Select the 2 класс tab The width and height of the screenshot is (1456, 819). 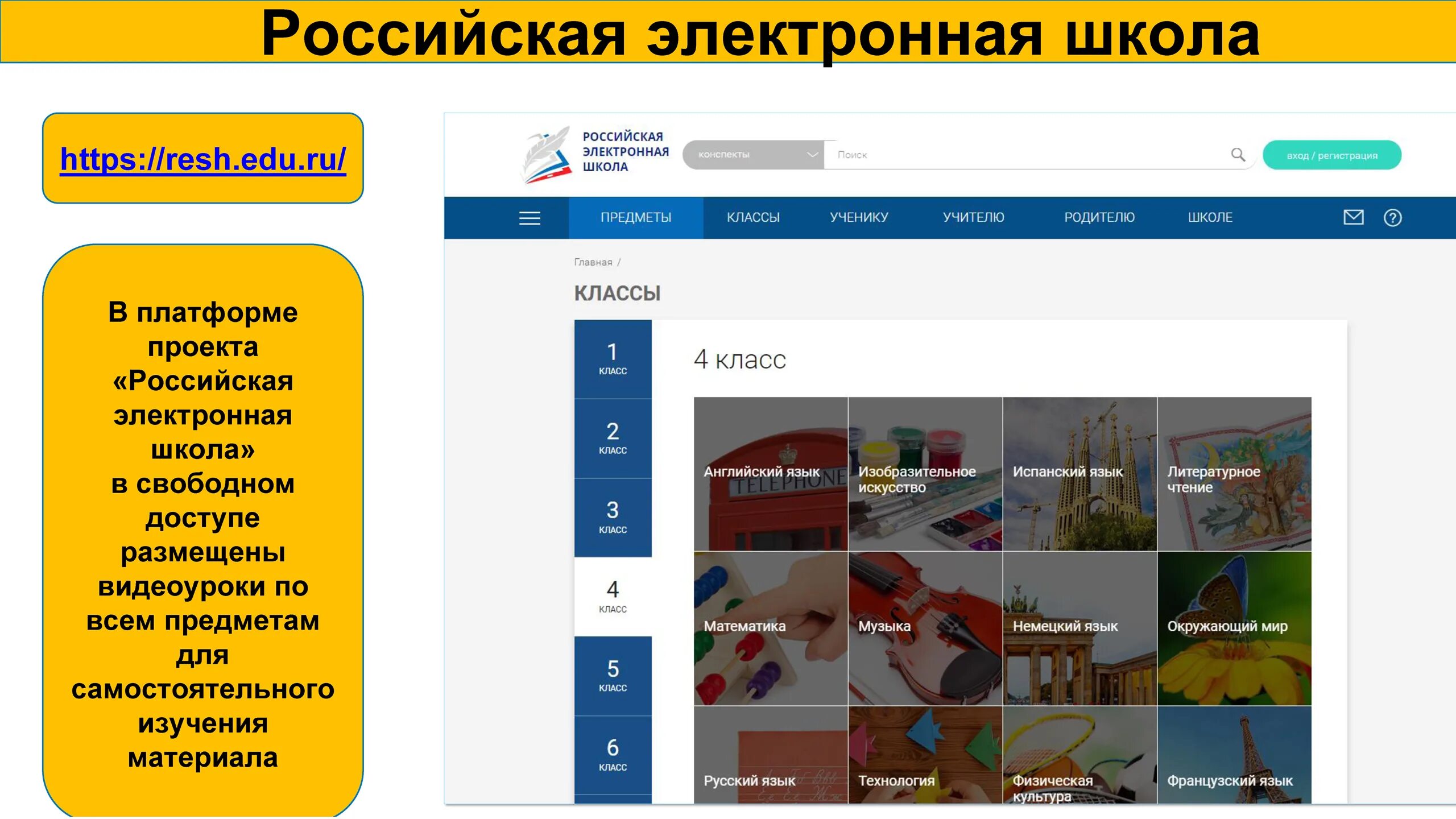pyautogui.click(x=613, y=439)
